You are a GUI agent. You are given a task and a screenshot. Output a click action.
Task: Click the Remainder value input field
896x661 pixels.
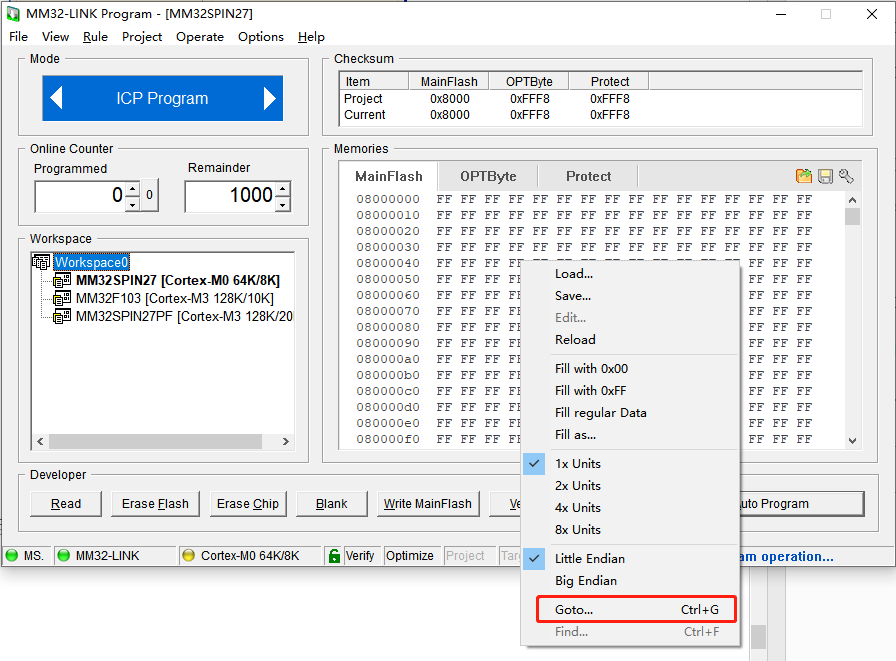[x=231, y=196]
